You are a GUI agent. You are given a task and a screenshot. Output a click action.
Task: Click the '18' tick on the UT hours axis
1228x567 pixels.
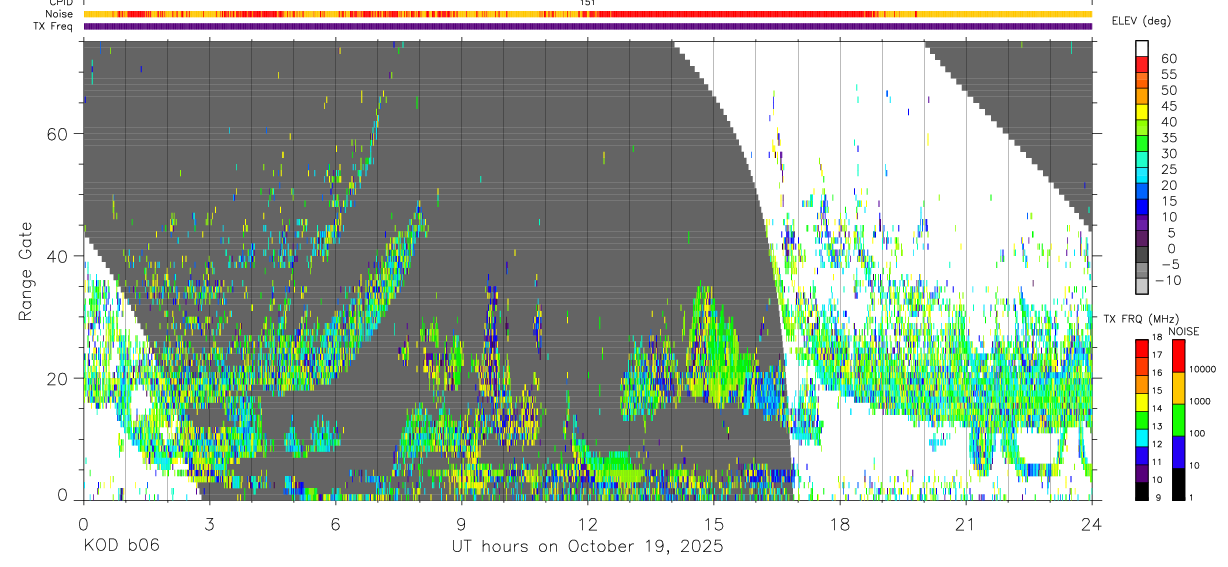(839, 523)
